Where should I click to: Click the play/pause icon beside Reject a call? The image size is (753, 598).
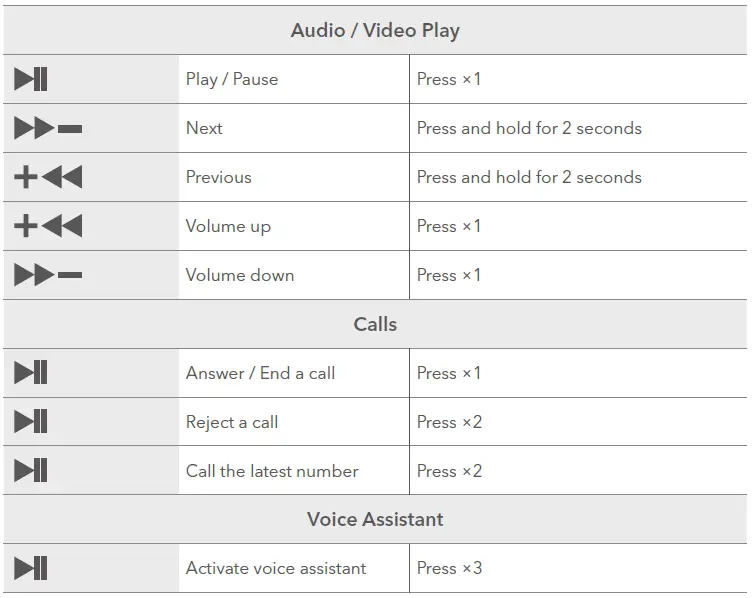click(x=31, y=422)
